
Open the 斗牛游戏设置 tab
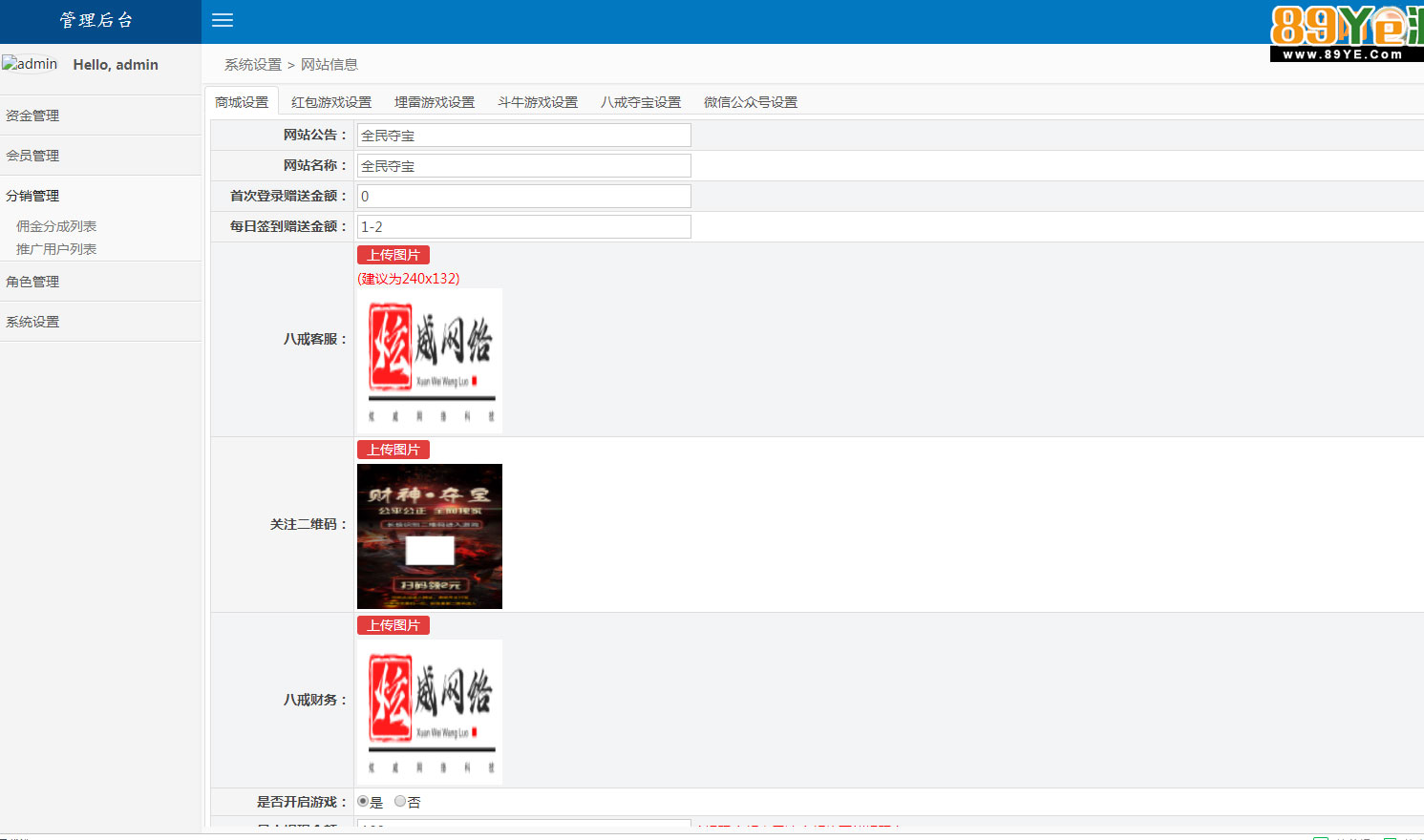pos(538,102)
